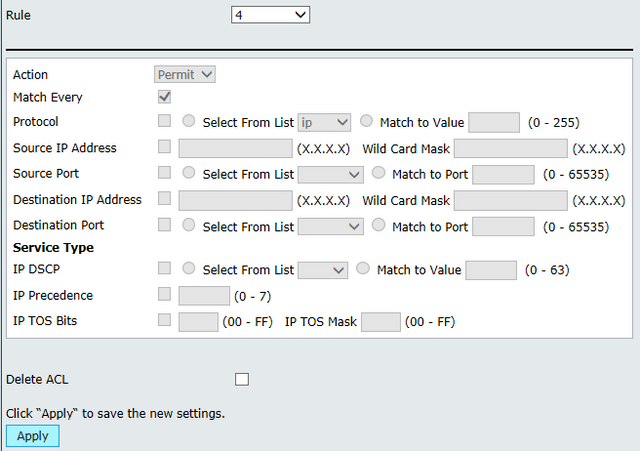Tick the Destination Port checkbox
The width and height of the screenshot is (640, 451).
(x=164, y=224)
